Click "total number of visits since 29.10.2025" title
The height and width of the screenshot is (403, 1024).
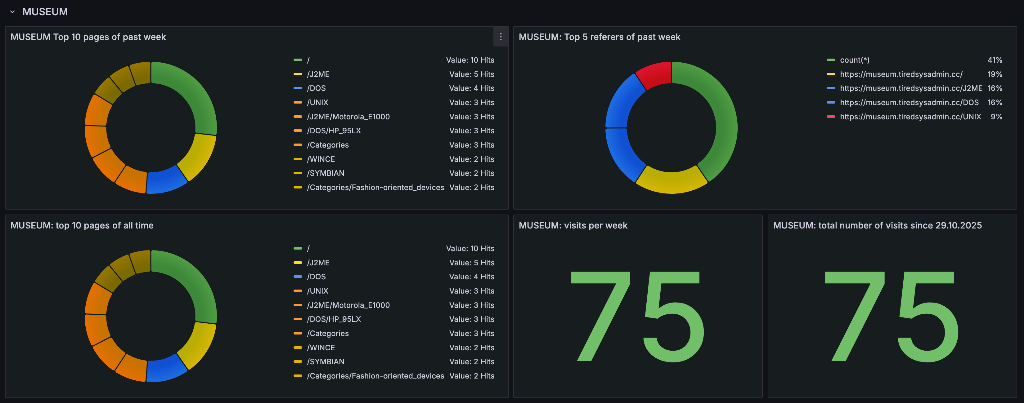877,225
